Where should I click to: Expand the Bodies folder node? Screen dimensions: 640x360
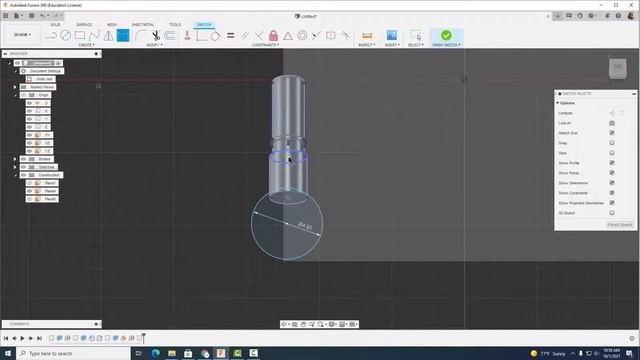click(x=15, y=159)
